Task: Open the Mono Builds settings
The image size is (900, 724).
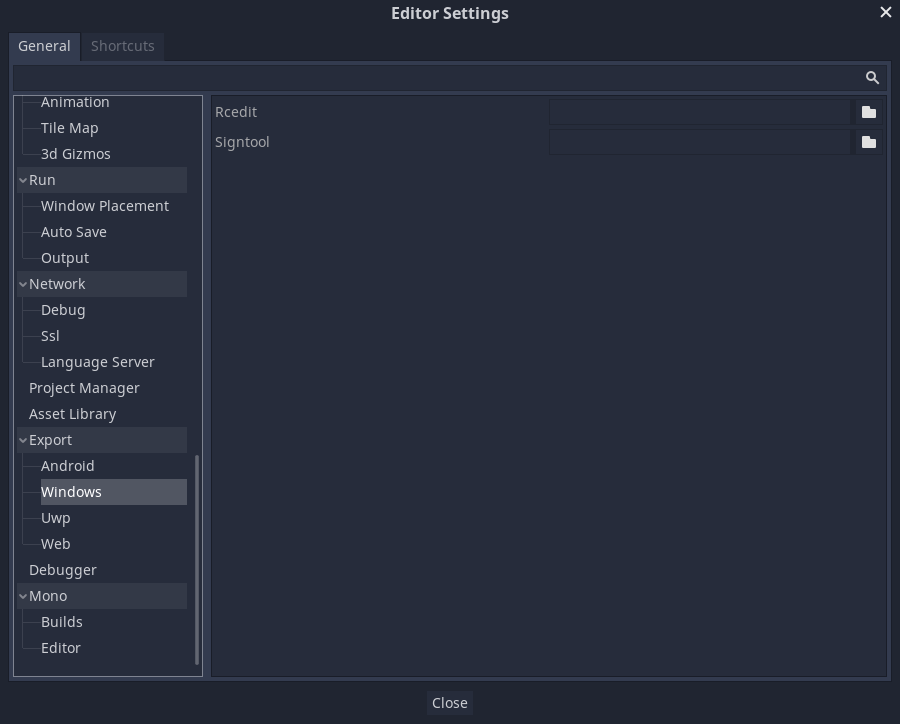Action: tap(61, 622)
